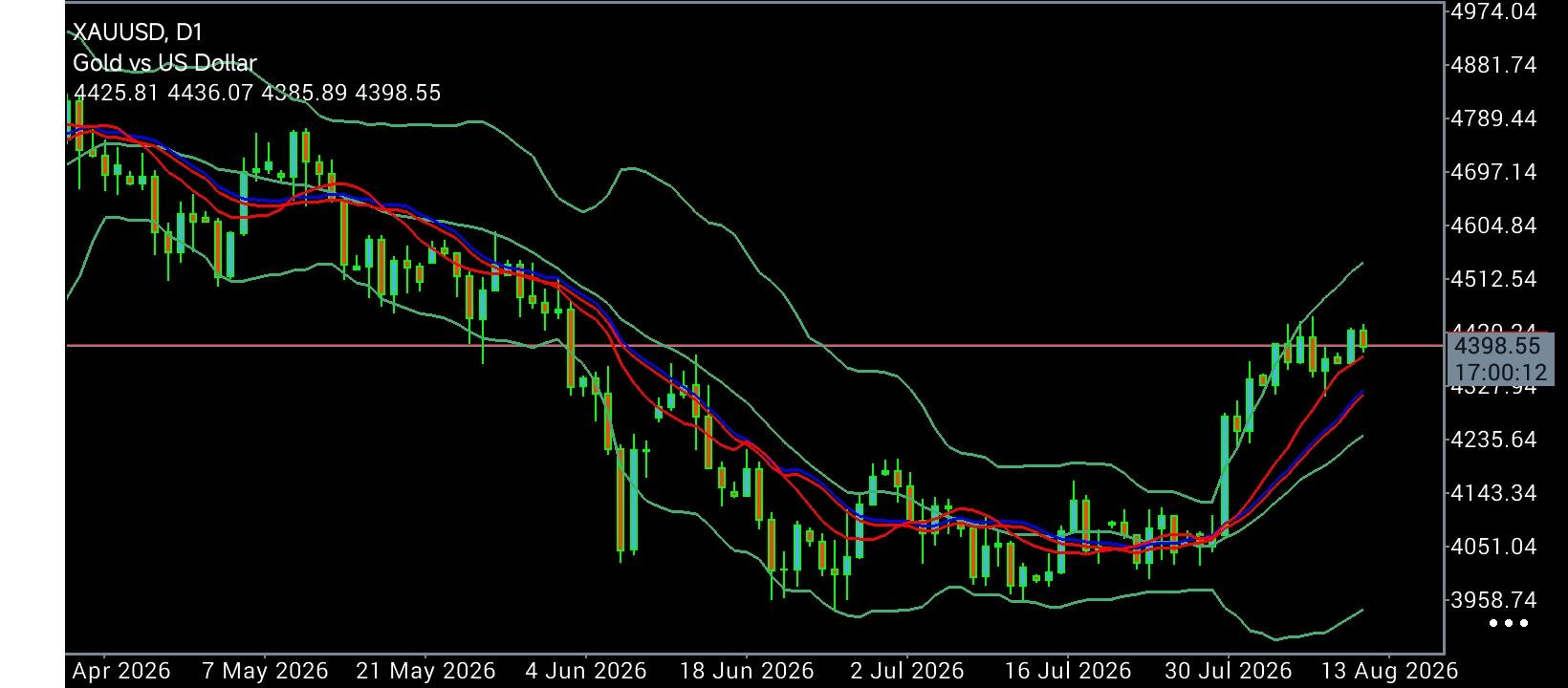
Task: Click the OHLC values 4425.81 4436.07 line
Action: coord(257,93)
